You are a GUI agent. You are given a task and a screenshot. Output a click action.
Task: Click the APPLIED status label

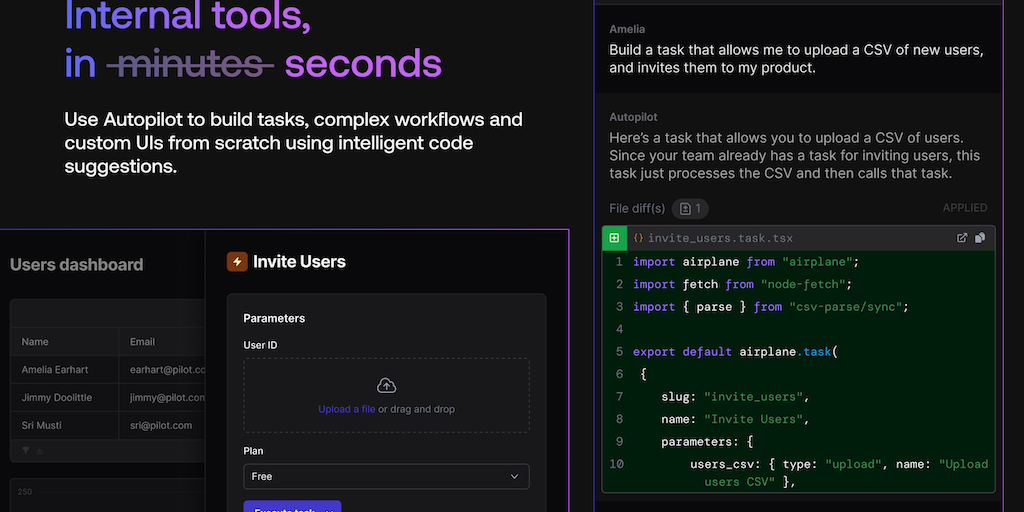point(965,208)
